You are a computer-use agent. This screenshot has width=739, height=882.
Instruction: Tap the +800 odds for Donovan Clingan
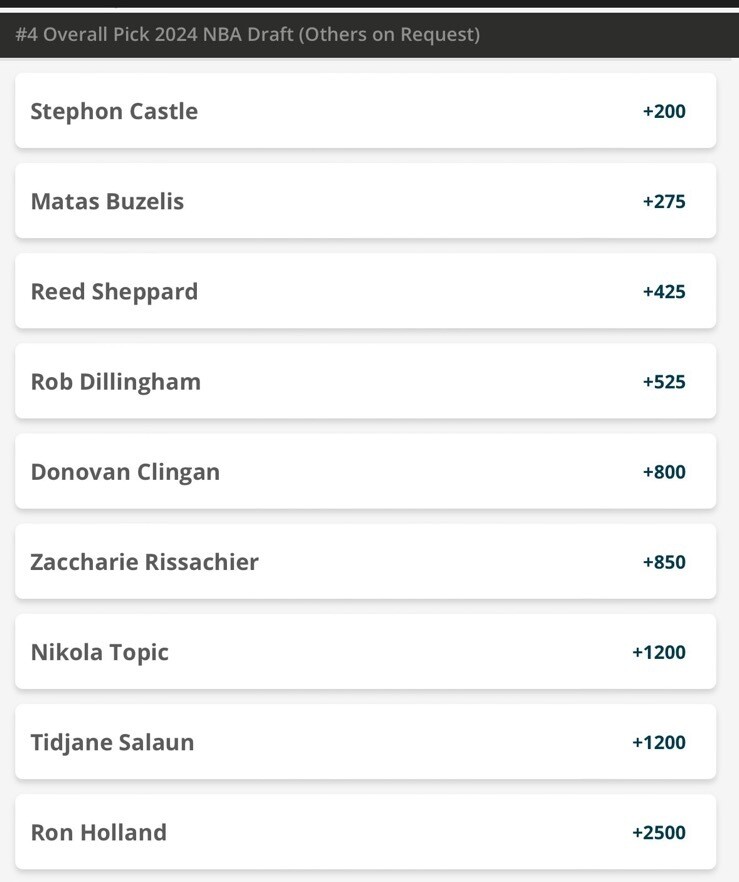coord(664,472)
